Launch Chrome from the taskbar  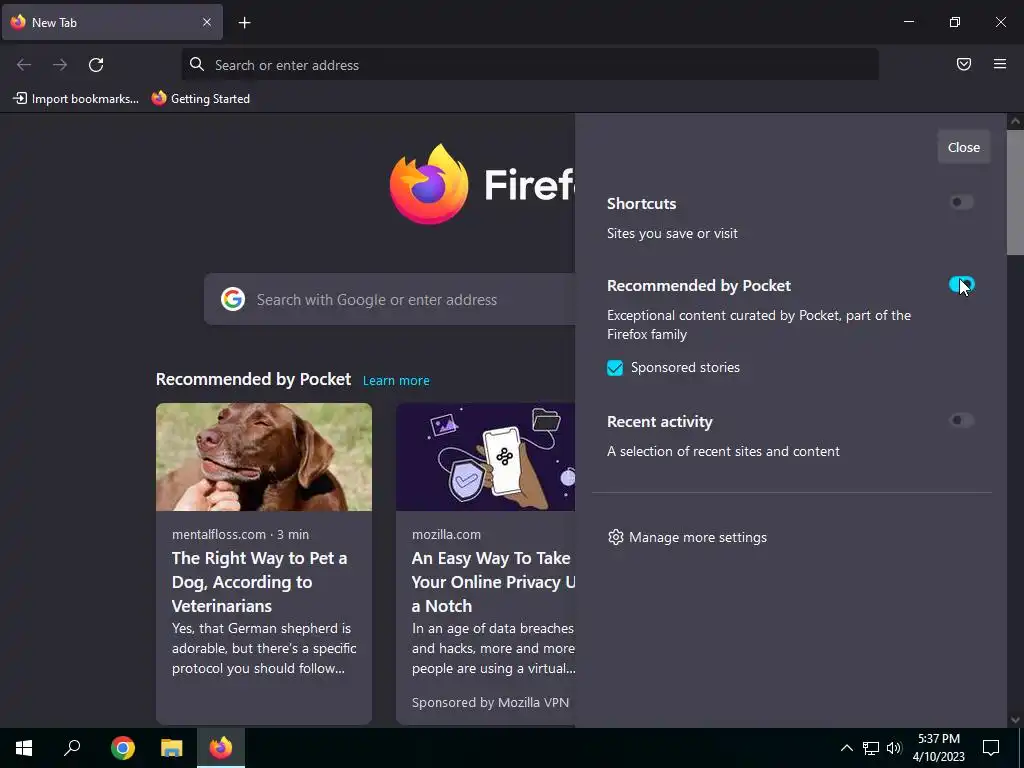[123, 748]
